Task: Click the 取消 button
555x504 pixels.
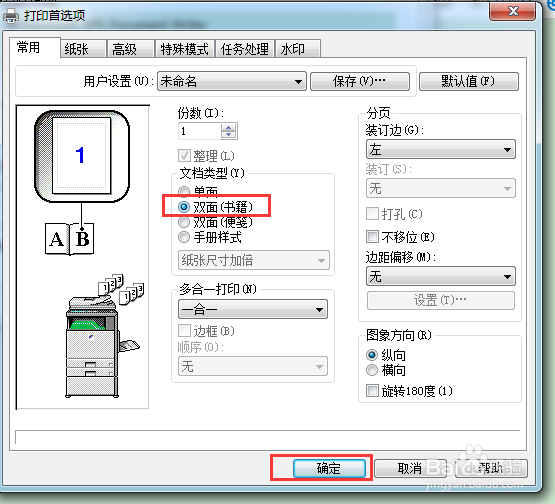Action: (x=410, y=468)
